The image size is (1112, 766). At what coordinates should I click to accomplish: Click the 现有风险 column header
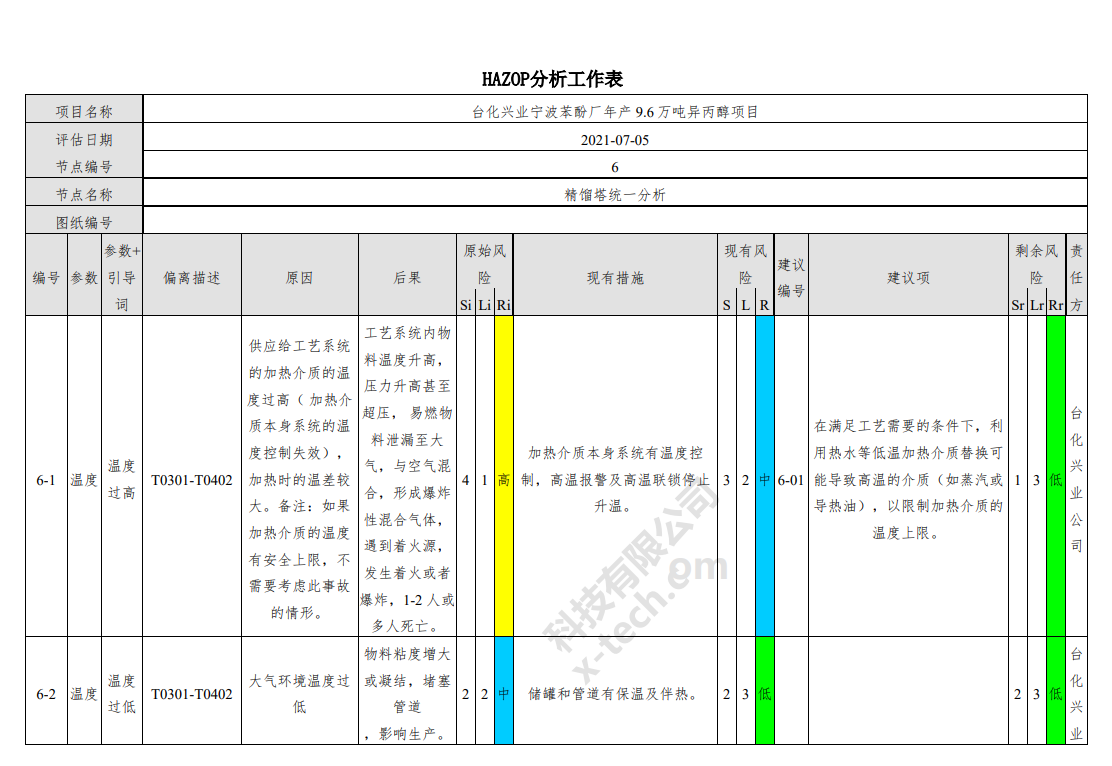[746, 264]
